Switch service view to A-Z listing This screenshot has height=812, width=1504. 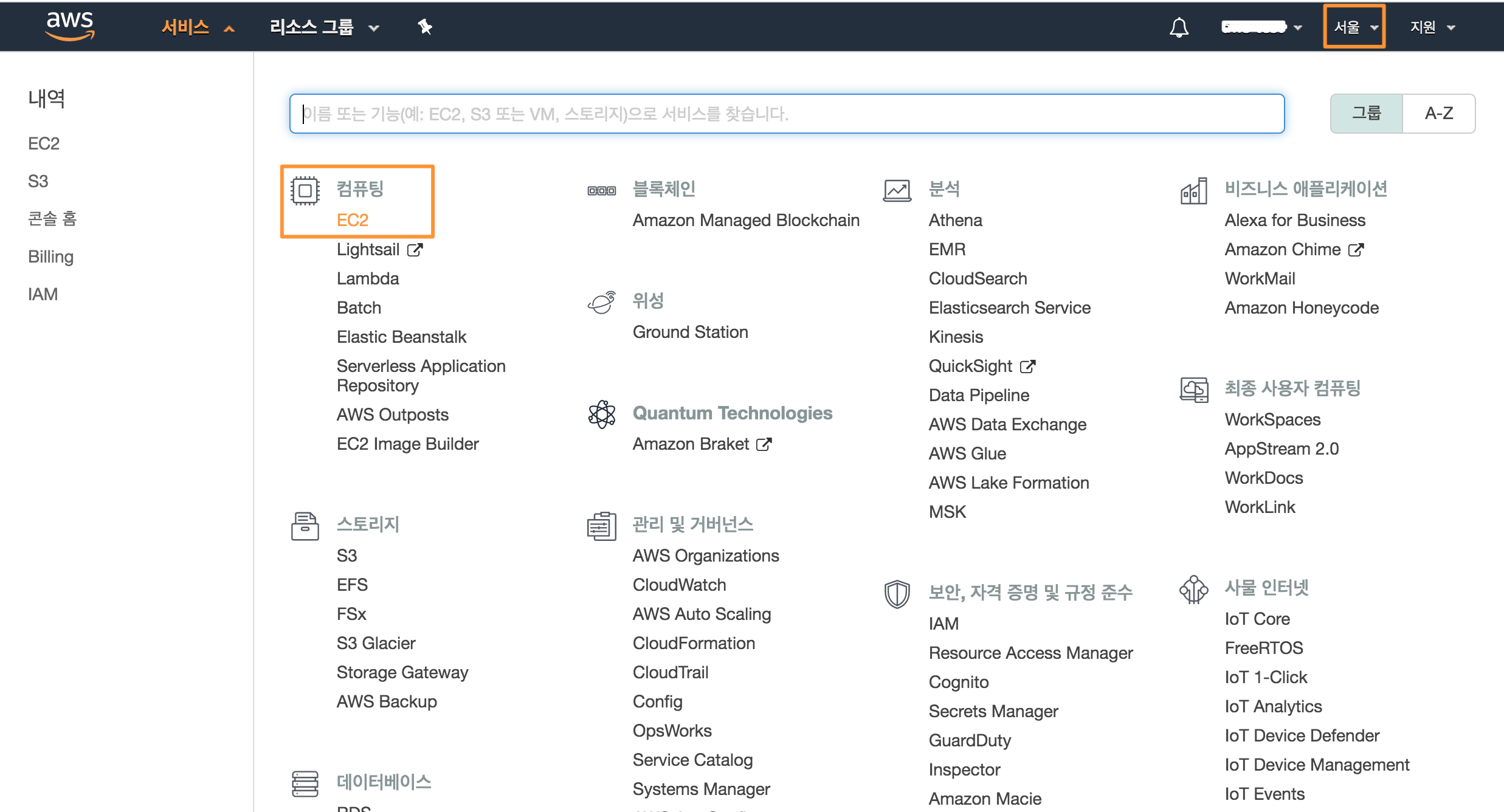[x=1438, y=113]
